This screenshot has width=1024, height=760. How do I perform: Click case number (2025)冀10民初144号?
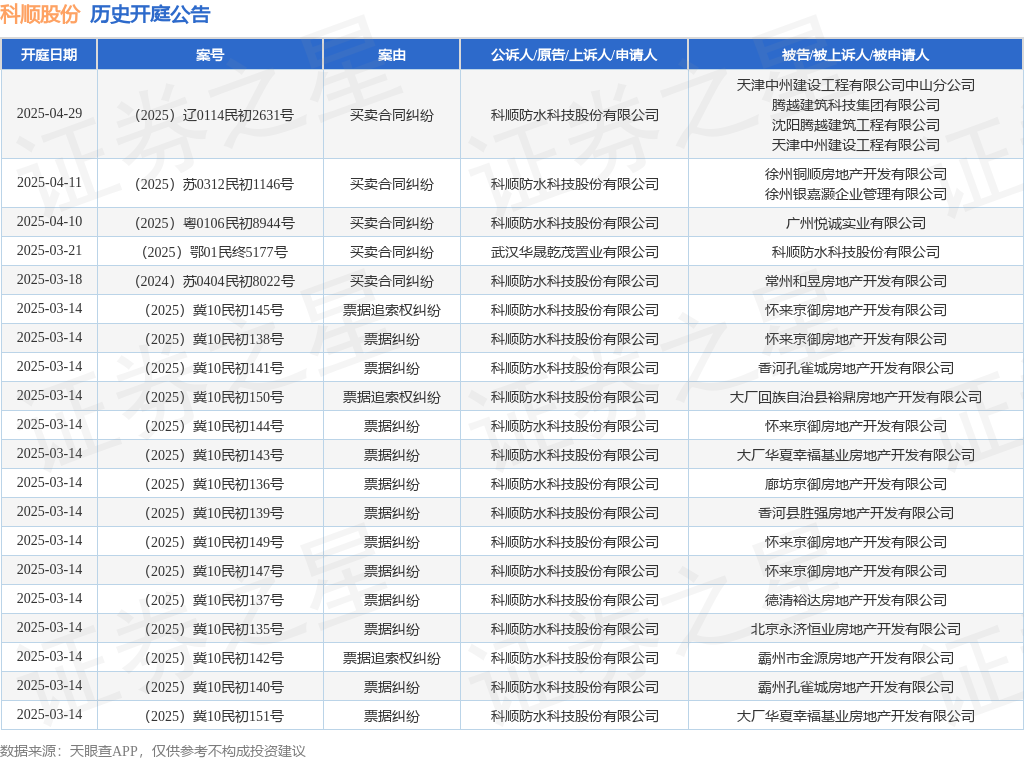click(x=214, y=426)
